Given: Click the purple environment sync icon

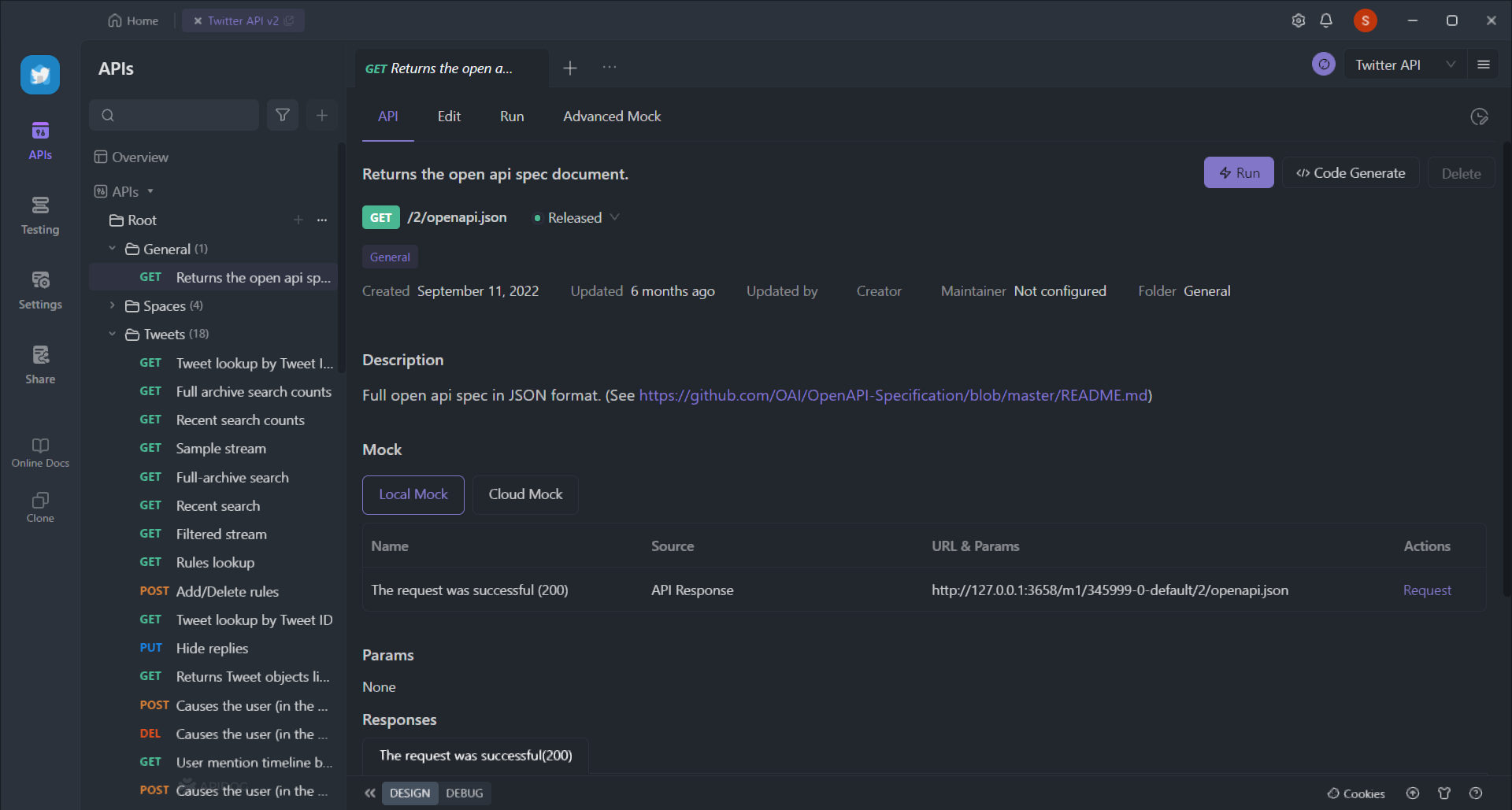Looking at the screenshot, I should [1324, 65].
